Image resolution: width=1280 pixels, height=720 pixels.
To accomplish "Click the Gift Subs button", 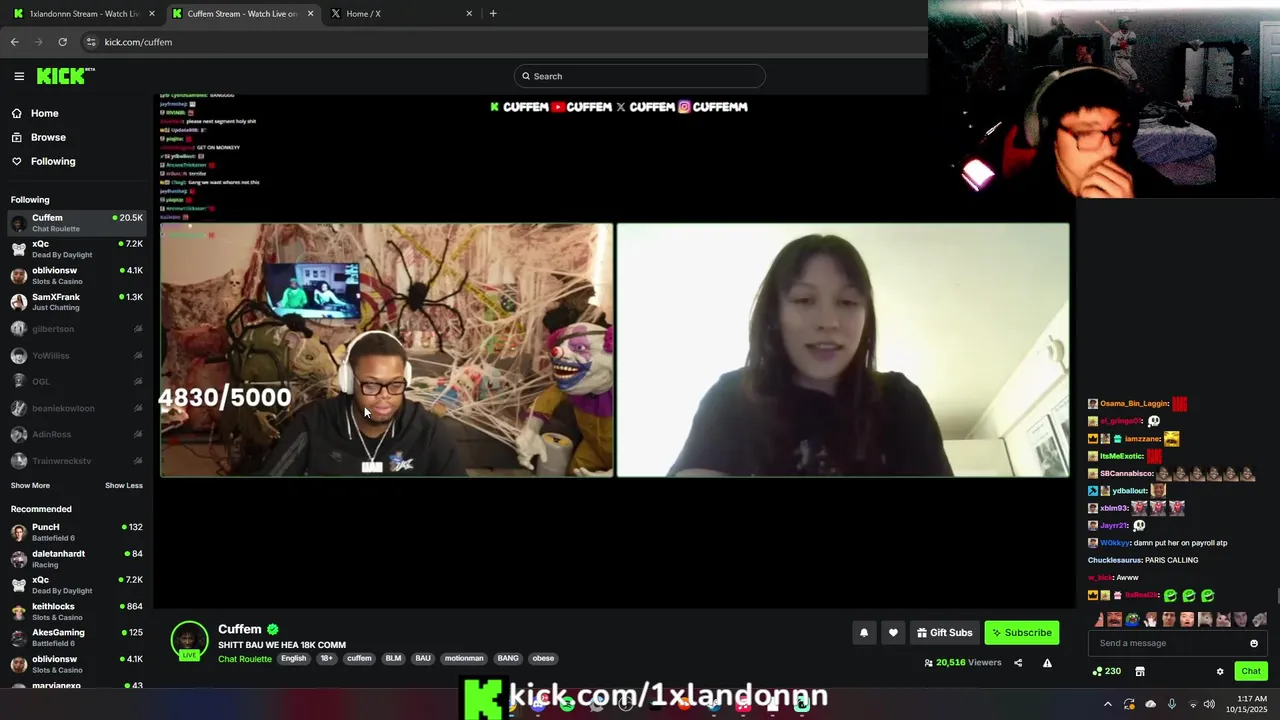I will point(945,633).
